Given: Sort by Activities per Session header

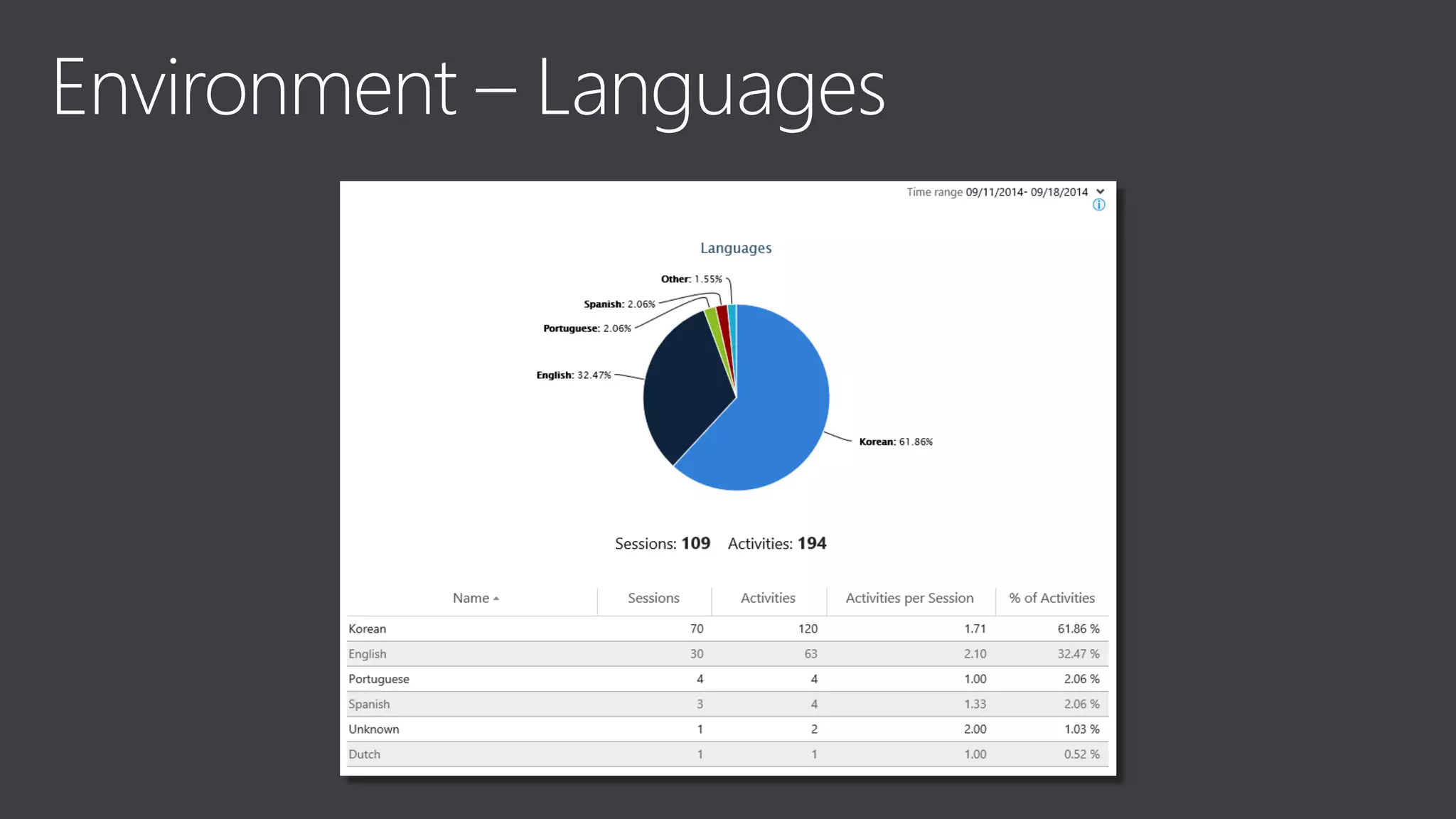Looking at the screenshot, I should tap(909, 598).
